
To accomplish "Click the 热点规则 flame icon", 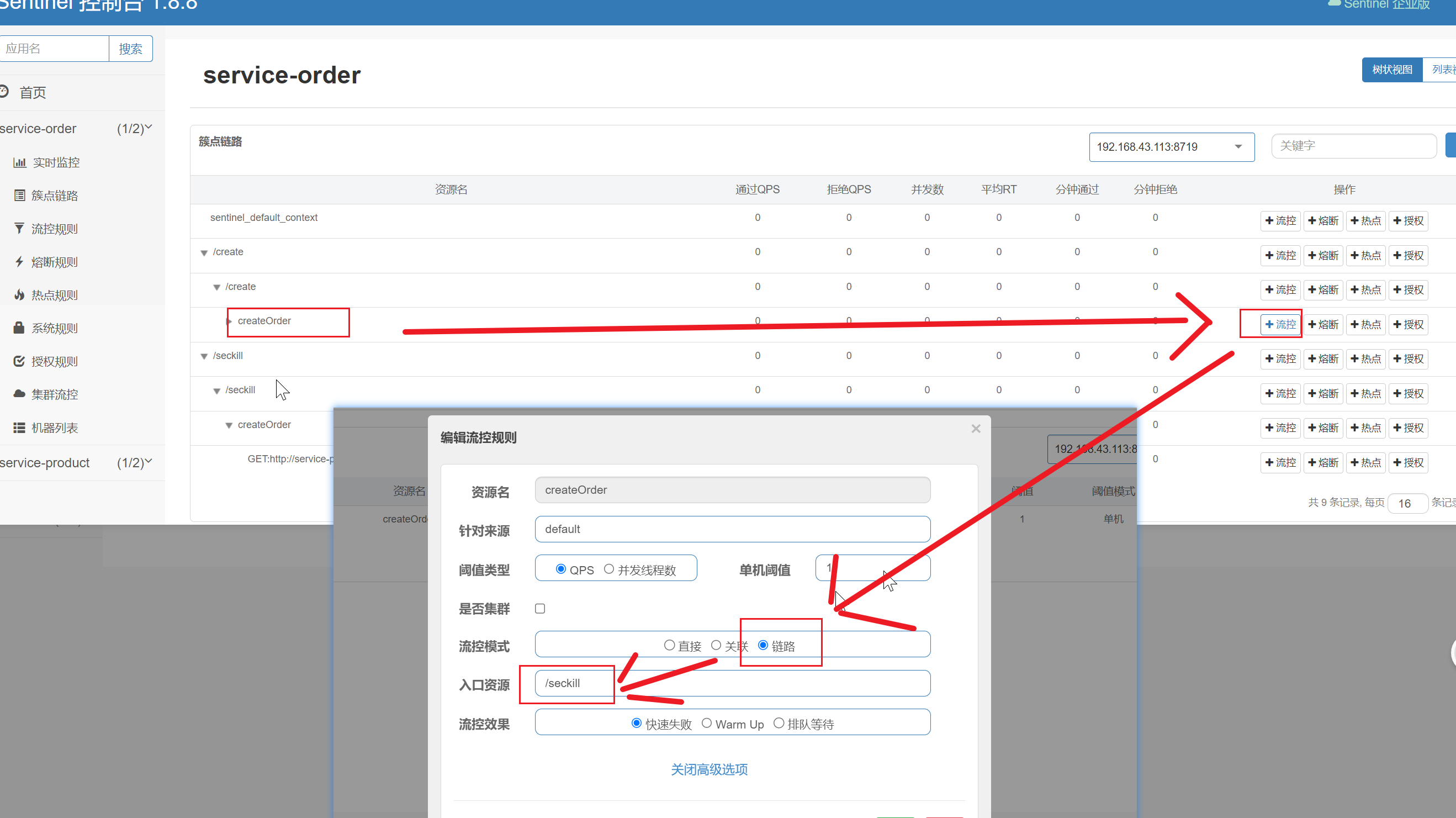I will [19, 294].
